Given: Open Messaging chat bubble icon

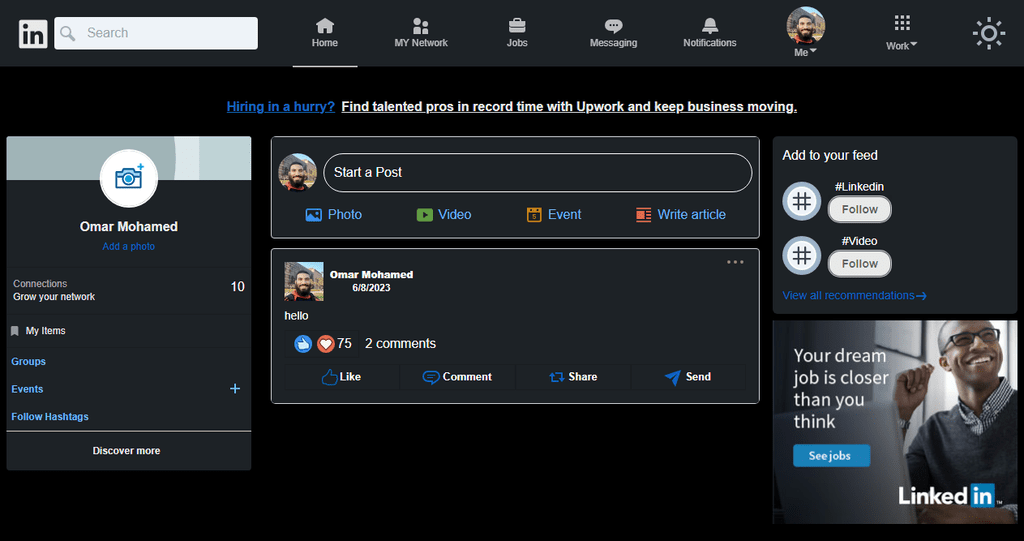Looking at the screenshot, I should point(613,25).
